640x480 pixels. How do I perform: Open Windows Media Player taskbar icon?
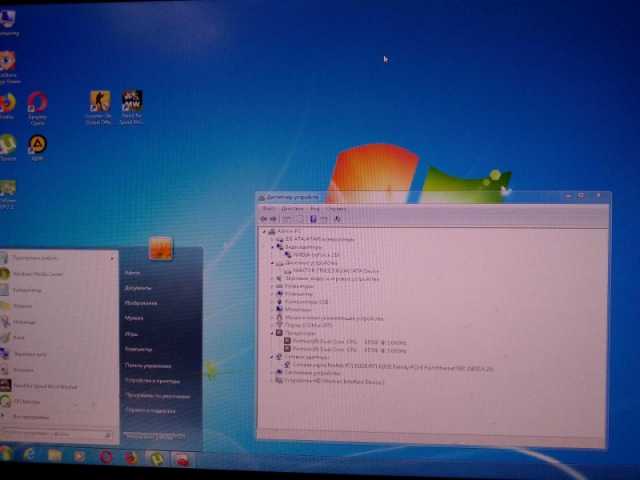[79, 456]
